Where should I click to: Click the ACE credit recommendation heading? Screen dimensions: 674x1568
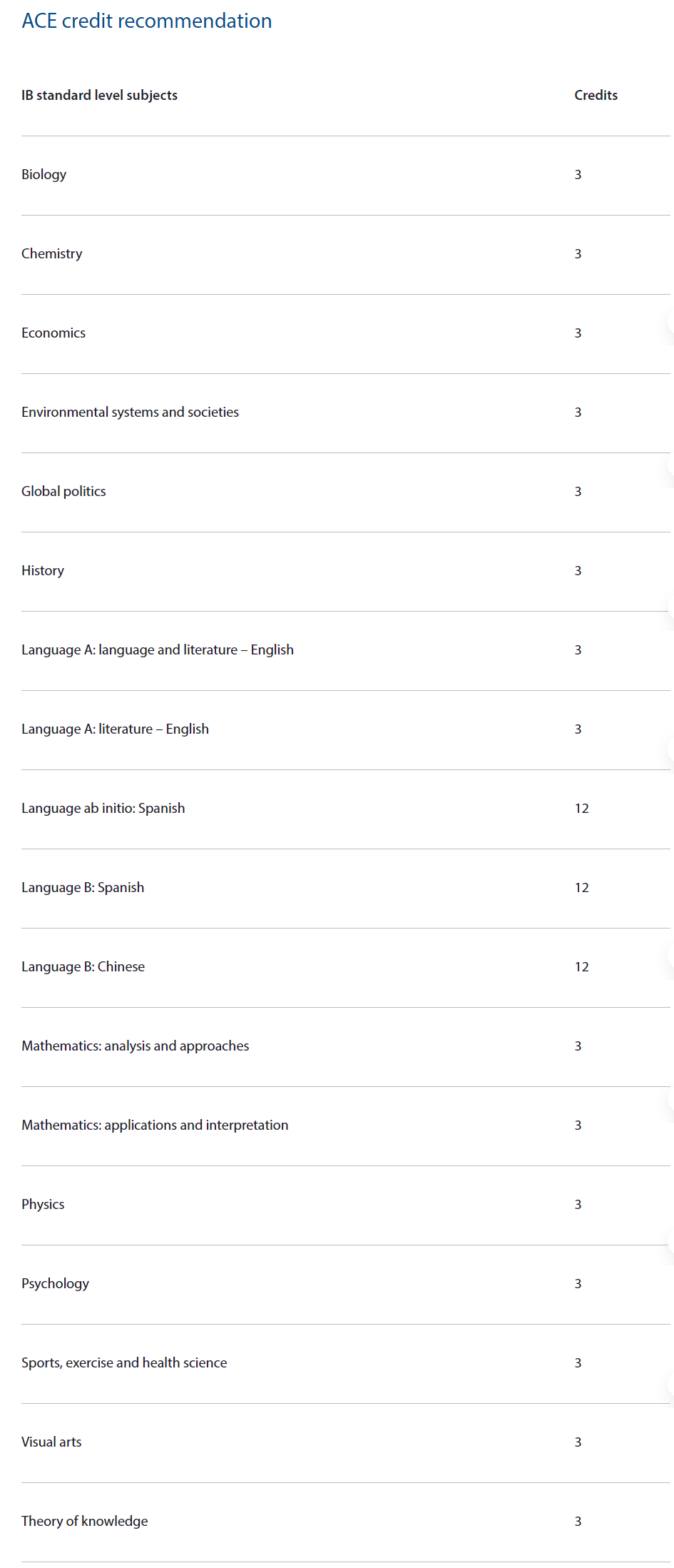point(147,21)
